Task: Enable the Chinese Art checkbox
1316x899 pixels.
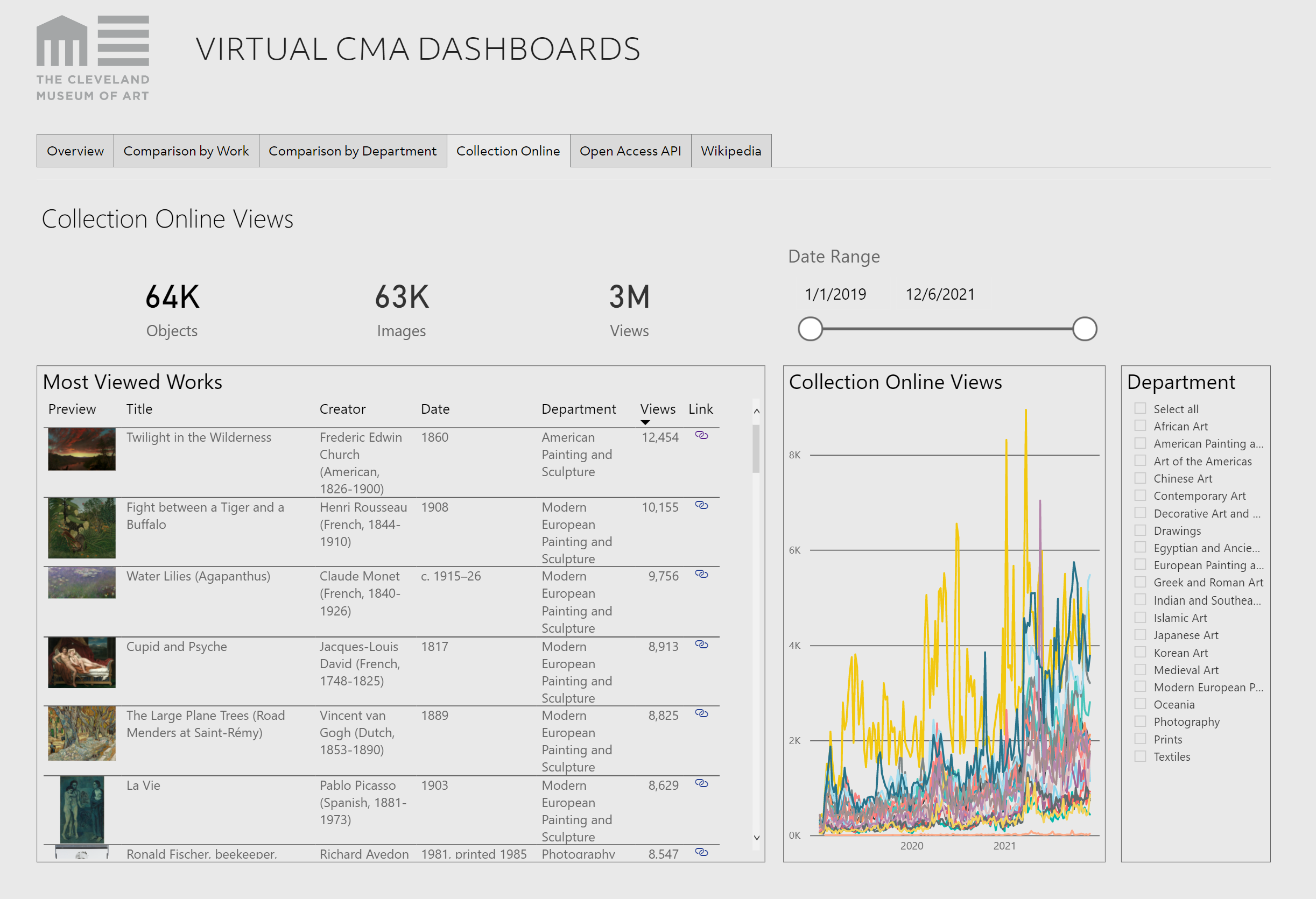Action: [x=1140, y=478]
